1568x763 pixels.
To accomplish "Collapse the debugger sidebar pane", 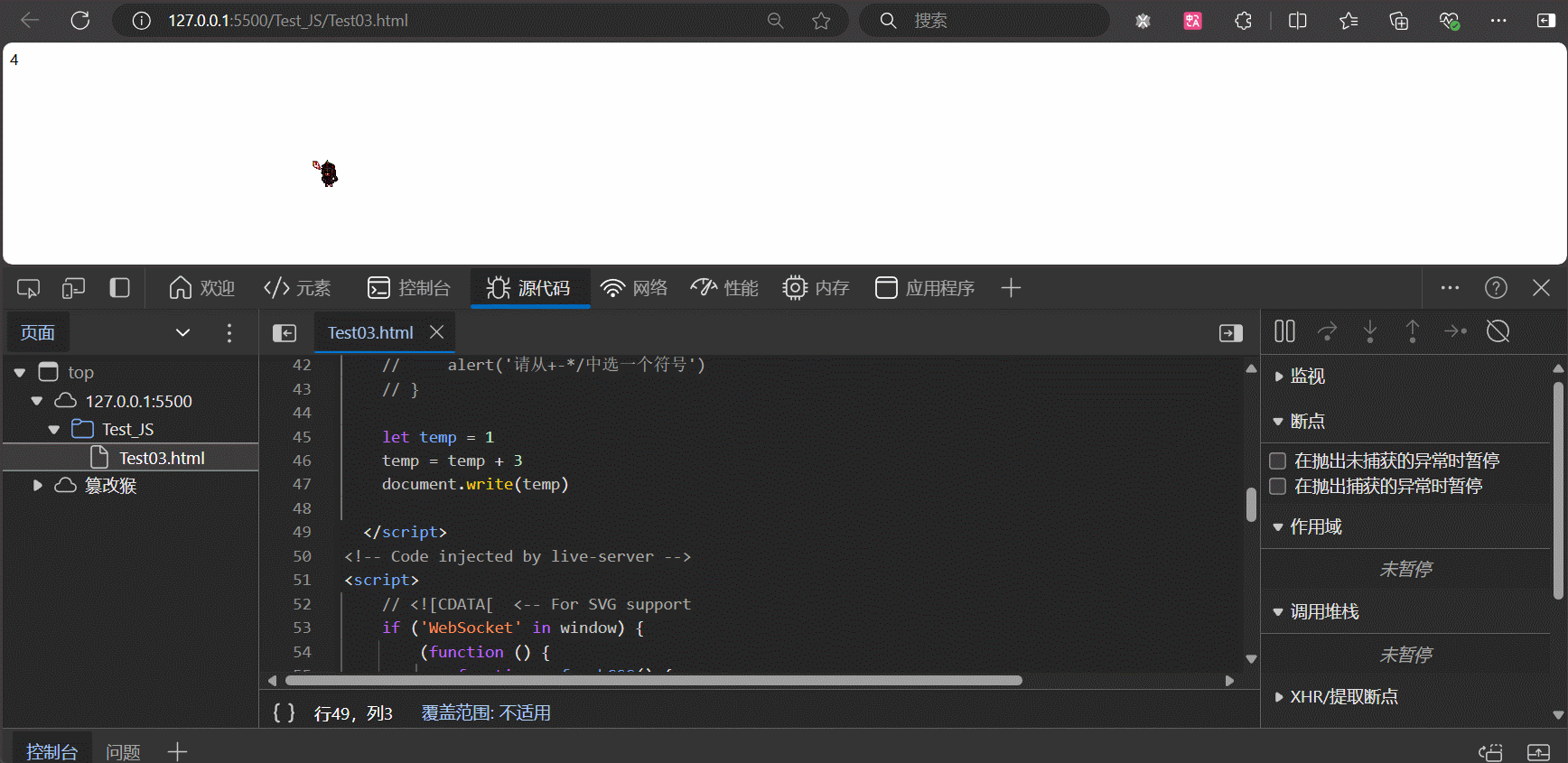I will [x=1230, y=333].
